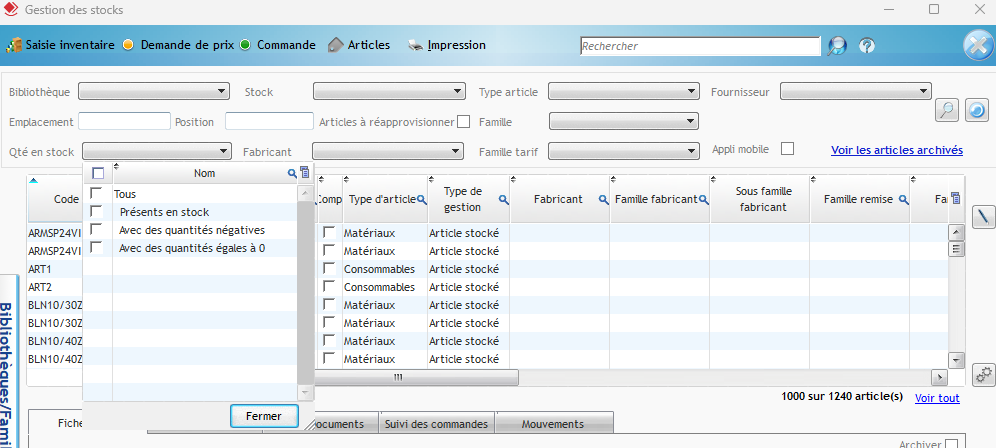Open the Suivi des commandes tab
This screenshot has height=448, width=996.
point(436,424)
